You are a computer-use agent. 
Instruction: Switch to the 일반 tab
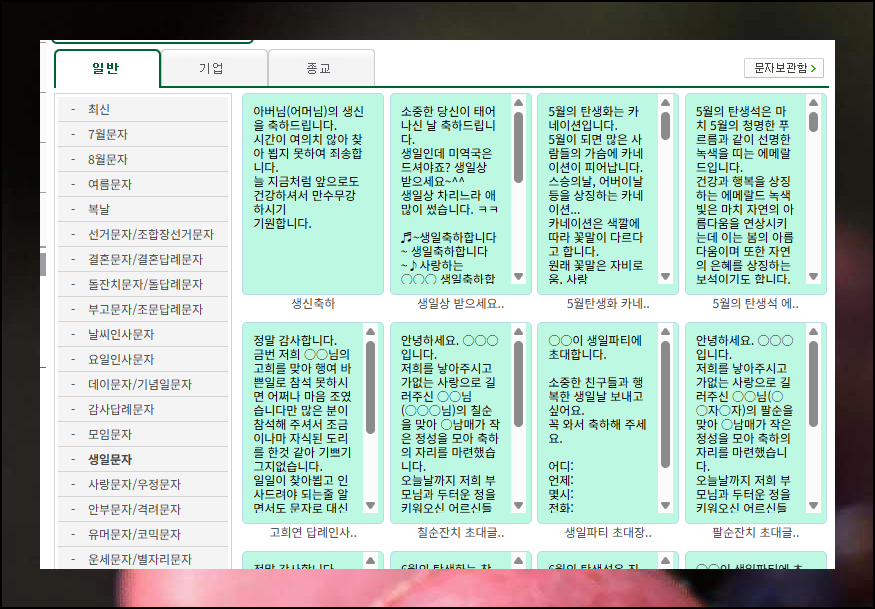(107, 69)
